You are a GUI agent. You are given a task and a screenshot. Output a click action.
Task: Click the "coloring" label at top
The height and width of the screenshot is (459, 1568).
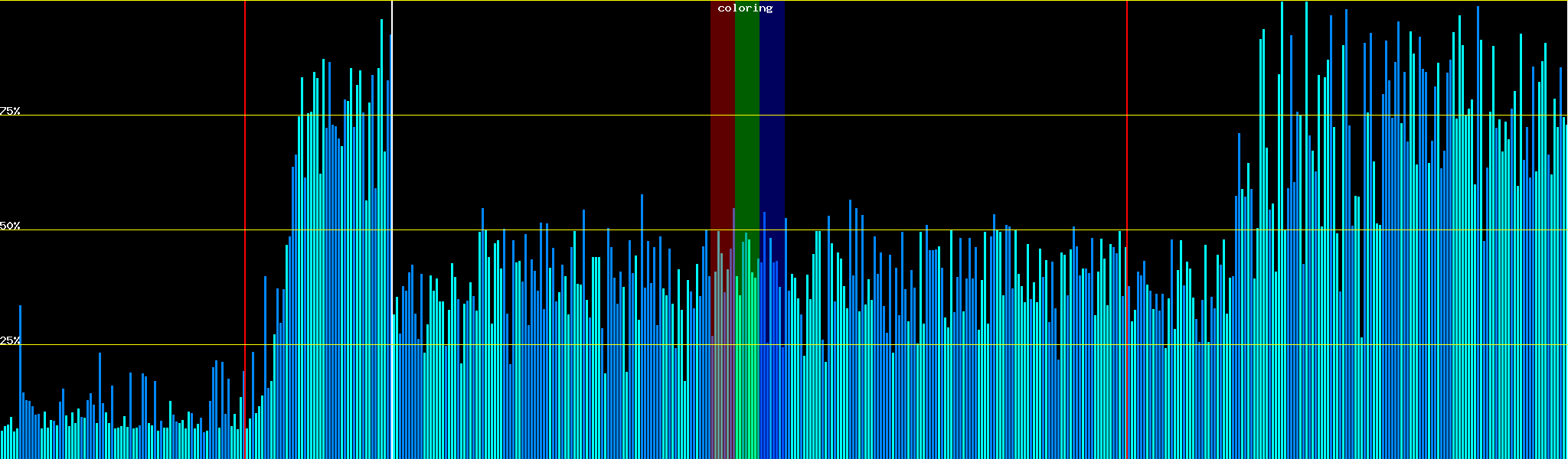click(x=745, y=8)
